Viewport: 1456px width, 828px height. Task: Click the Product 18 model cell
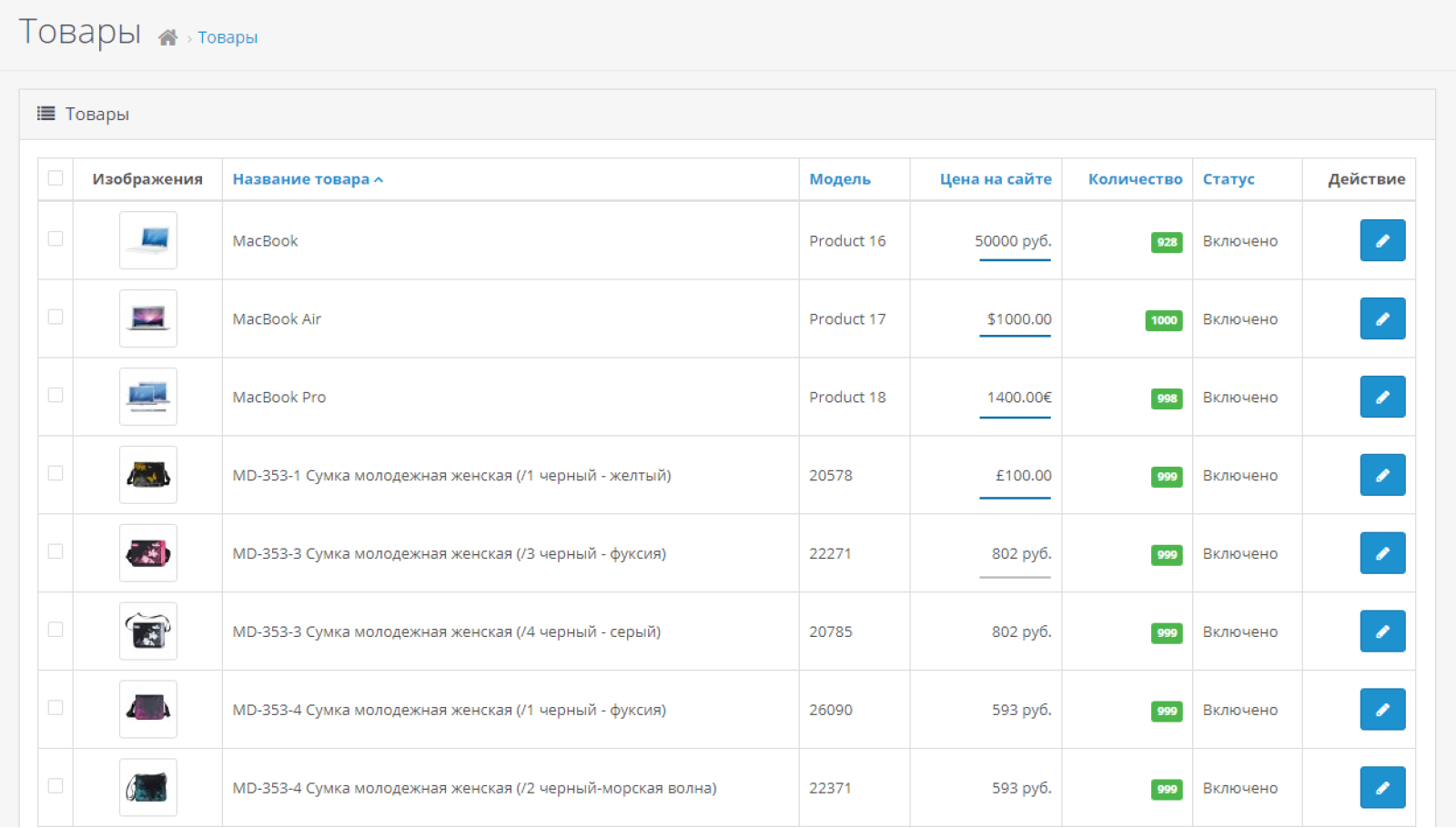(847, 398)
